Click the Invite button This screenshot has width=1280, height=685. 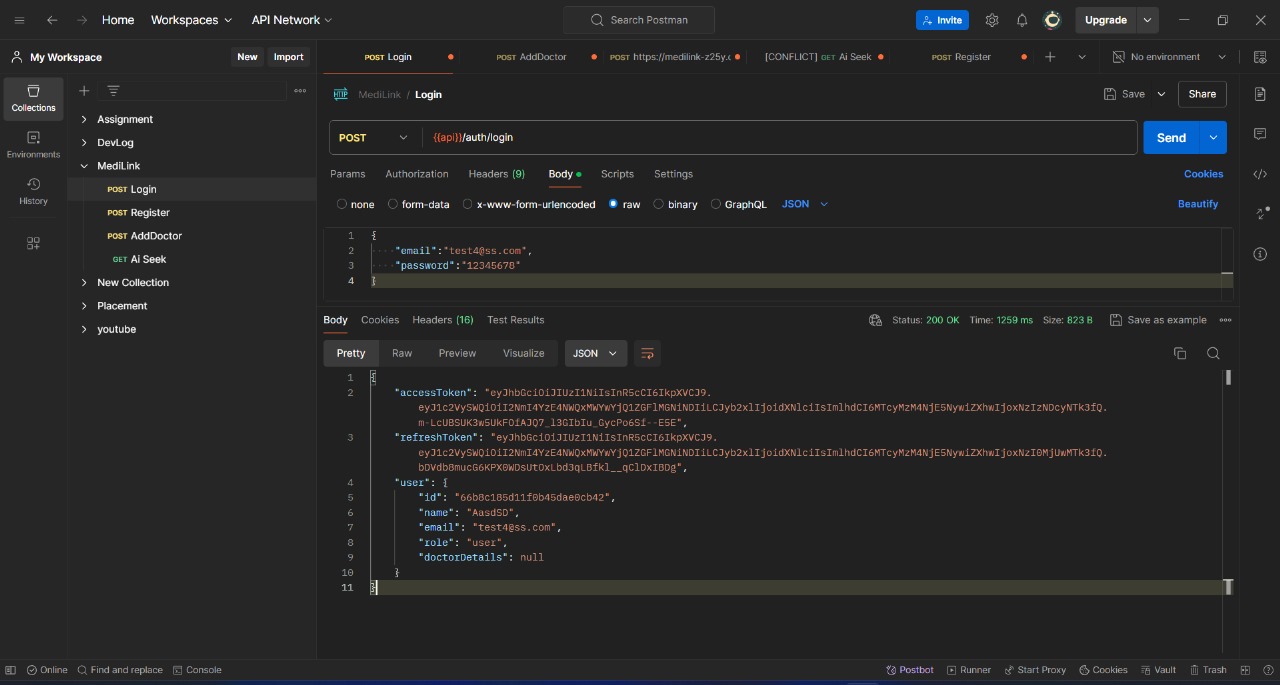pos(941,20)
